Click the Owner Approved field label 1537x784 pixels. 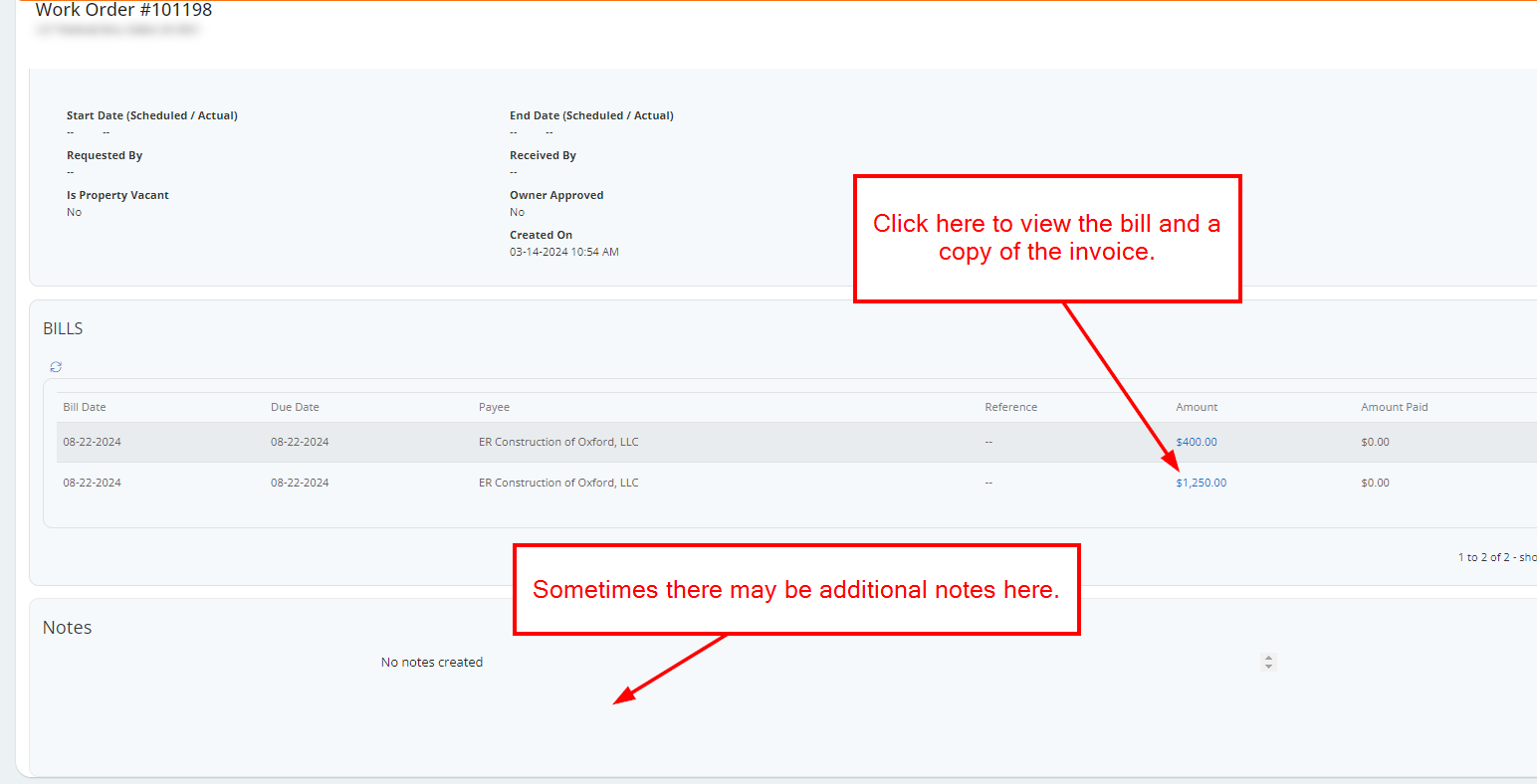click(x=556, y=195)
